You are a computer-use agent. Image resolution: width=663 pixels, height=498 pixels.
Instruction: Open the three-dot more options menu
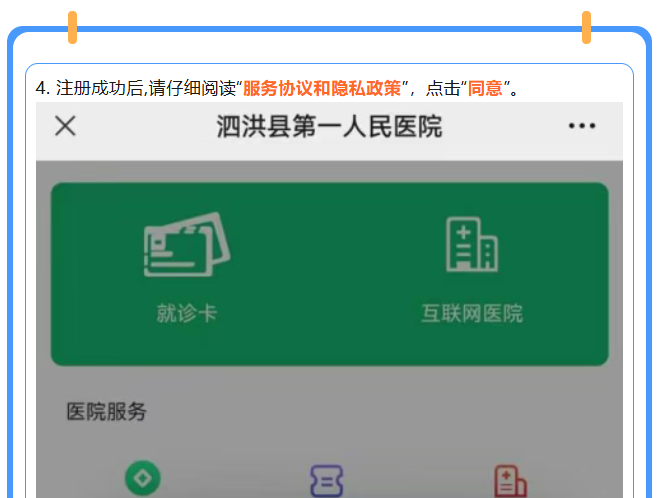pyautogui.click(x=582, y=126)
